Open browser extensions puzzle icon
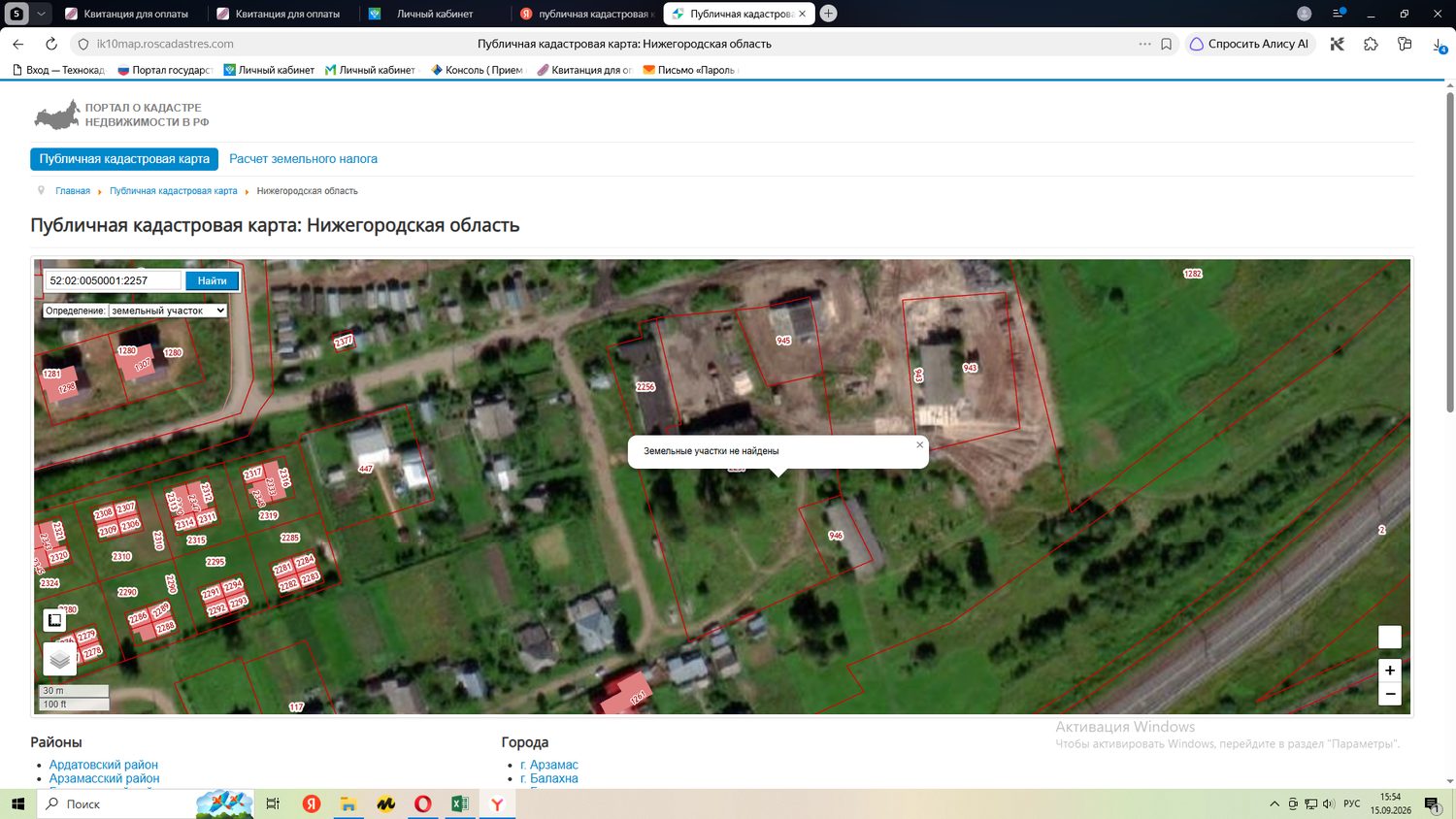Screen dimensions: 1456x819 tap(1371, 44)
